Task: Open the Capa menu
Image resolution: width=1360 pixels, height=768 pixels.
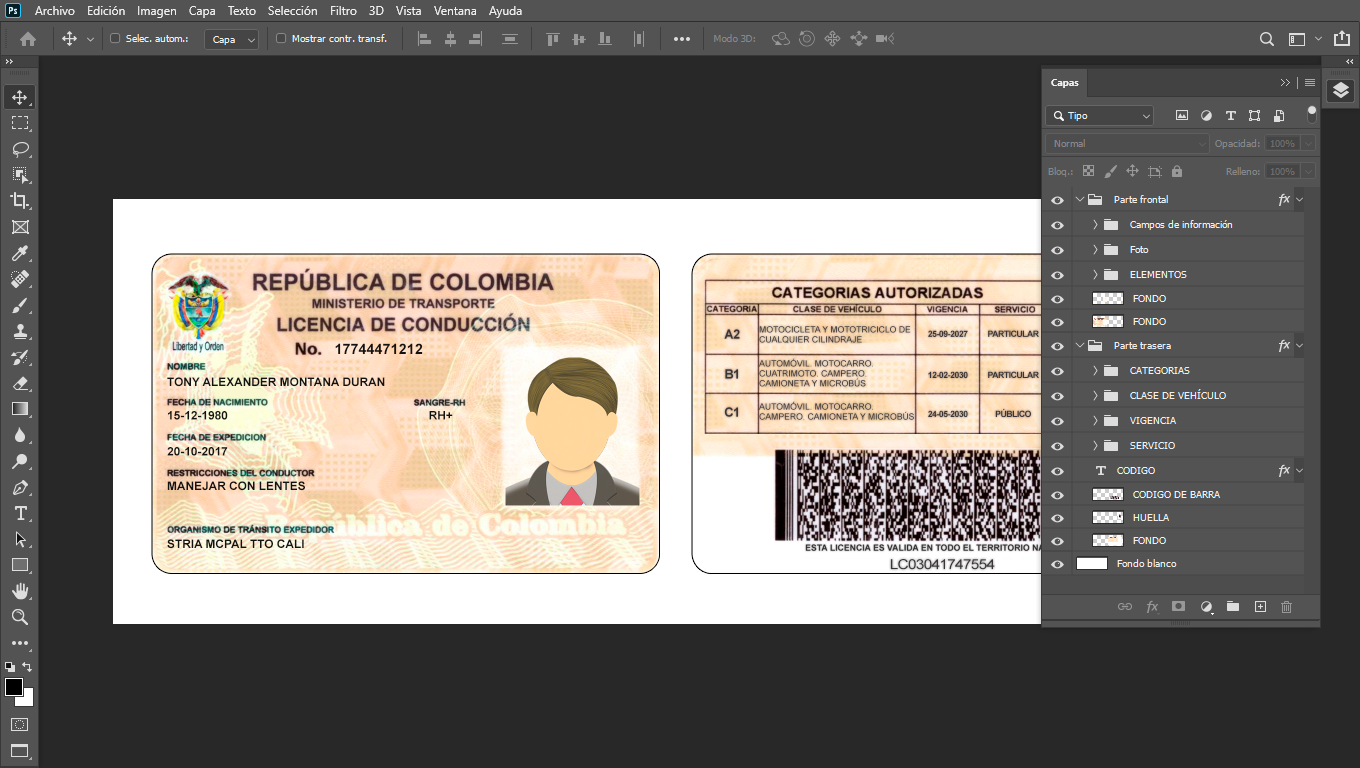Action: pos(202,11)
